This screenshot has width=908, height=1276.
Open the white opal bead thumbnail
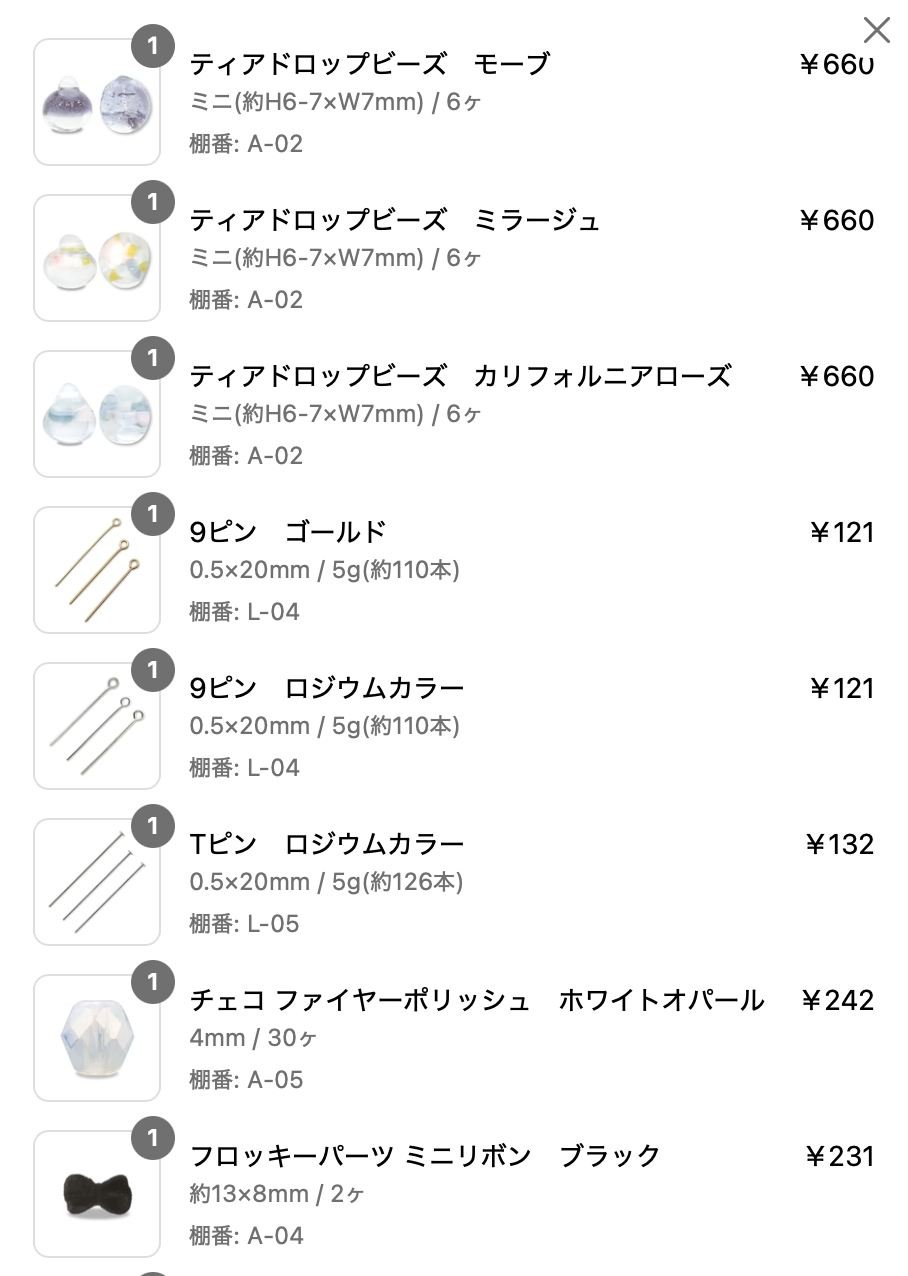tap(97, 1038)
